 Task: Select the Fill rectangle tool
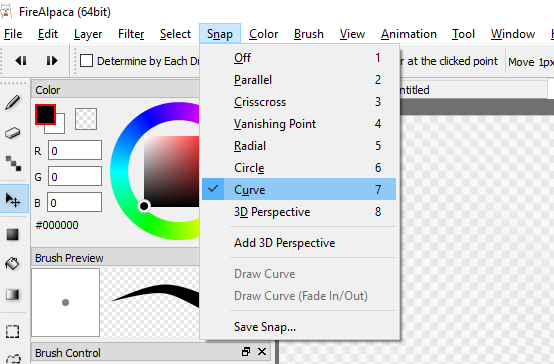pos(13,234)
